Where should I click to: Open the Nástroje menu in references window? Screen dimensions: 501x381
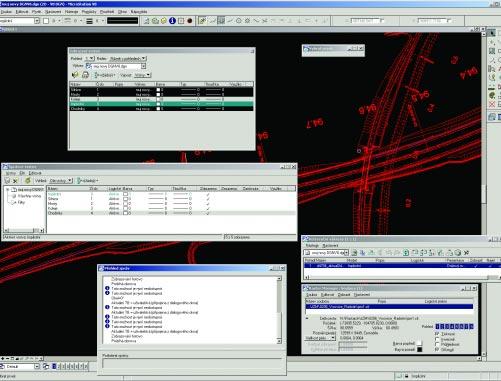pyautogui.click(x=312, y=245)
